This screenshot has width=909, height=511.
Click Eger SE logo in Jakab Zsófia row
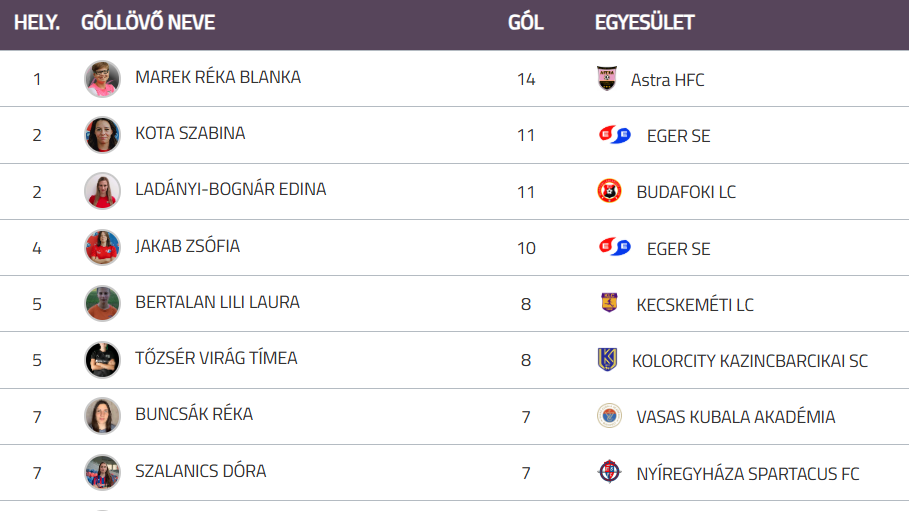pyautogui.click(x=614, y=247)
